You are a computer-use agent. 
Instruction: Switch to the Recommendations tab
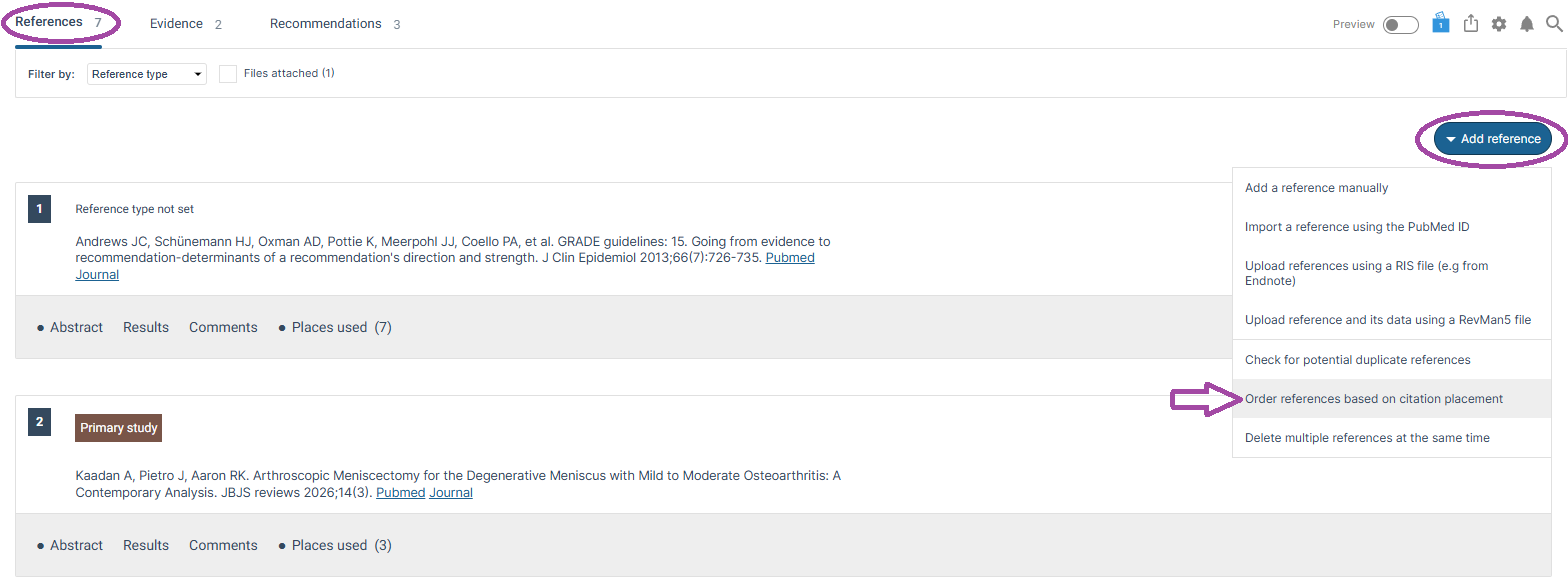click(326, 24)
